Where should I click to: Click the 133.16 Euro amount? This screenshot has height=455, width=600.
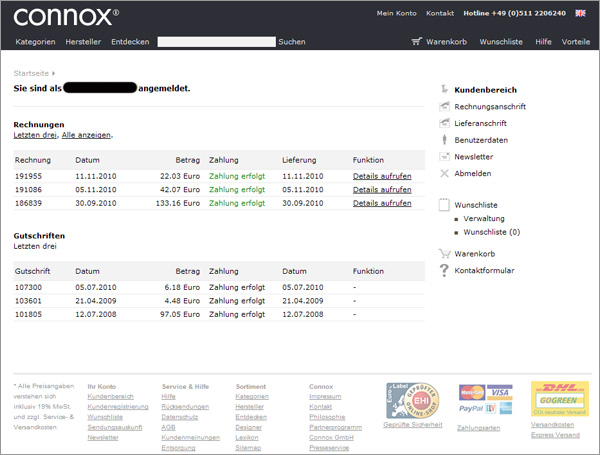pyautogui.click(x=178, y=203)
